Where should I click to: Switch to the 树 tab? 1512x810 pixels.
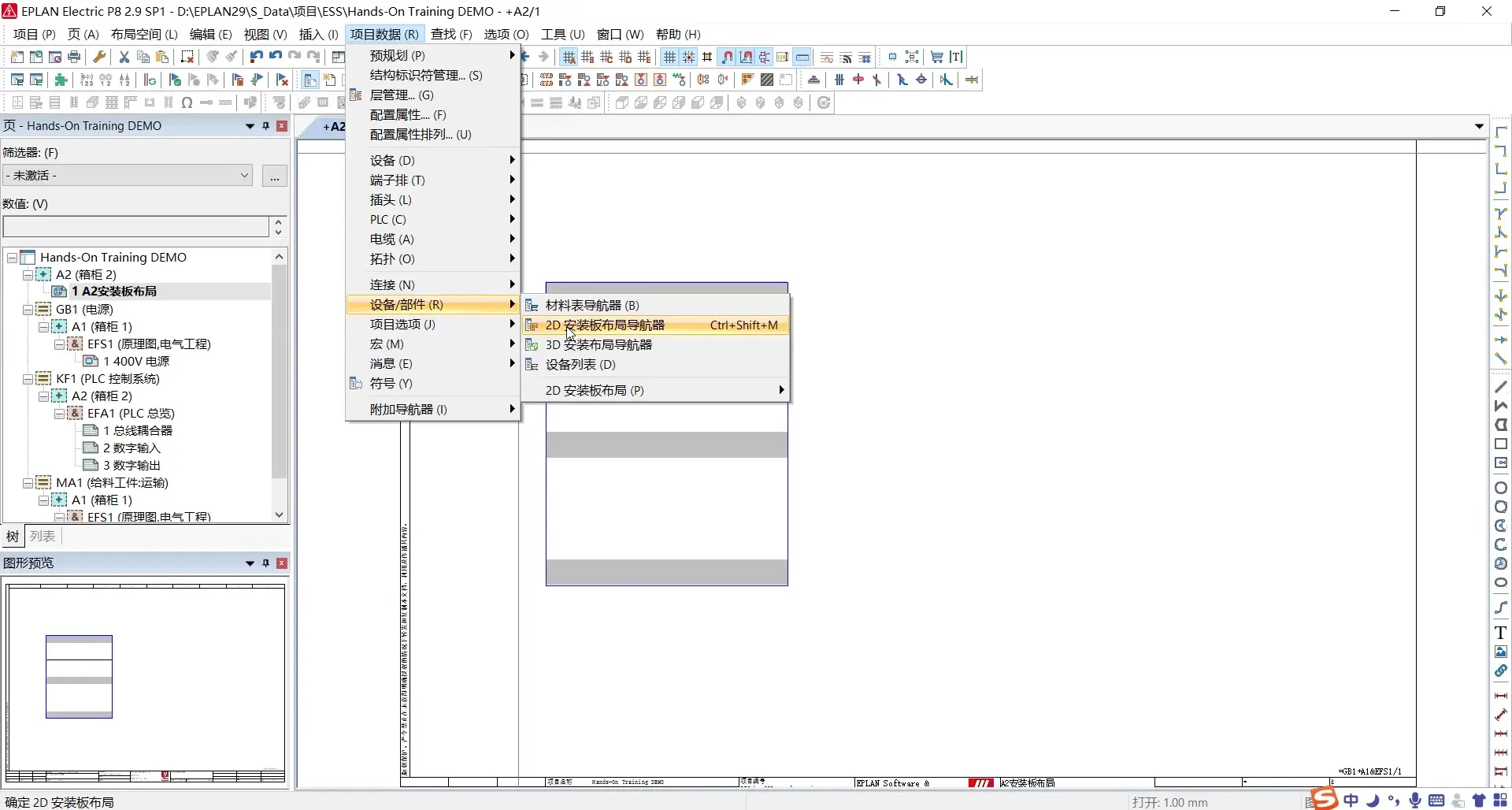13,537
